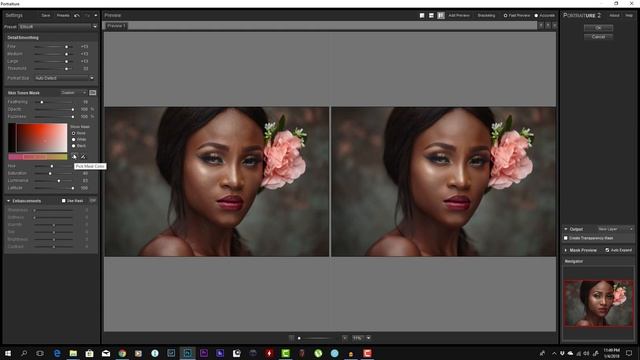Select Accurate preview radio button
640x360 pixels.
536,16
